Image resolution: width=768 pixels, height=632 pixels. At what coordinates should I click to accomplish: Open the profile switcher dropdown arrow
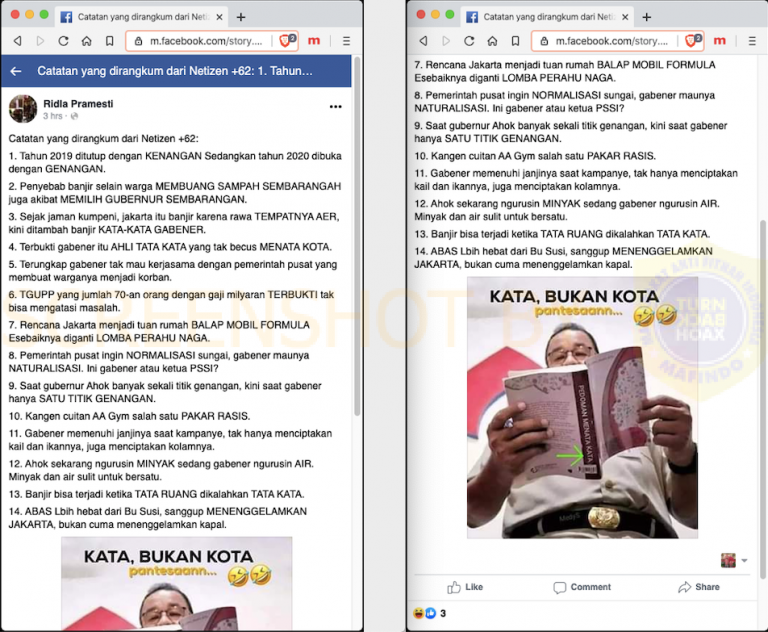[744, 560]
